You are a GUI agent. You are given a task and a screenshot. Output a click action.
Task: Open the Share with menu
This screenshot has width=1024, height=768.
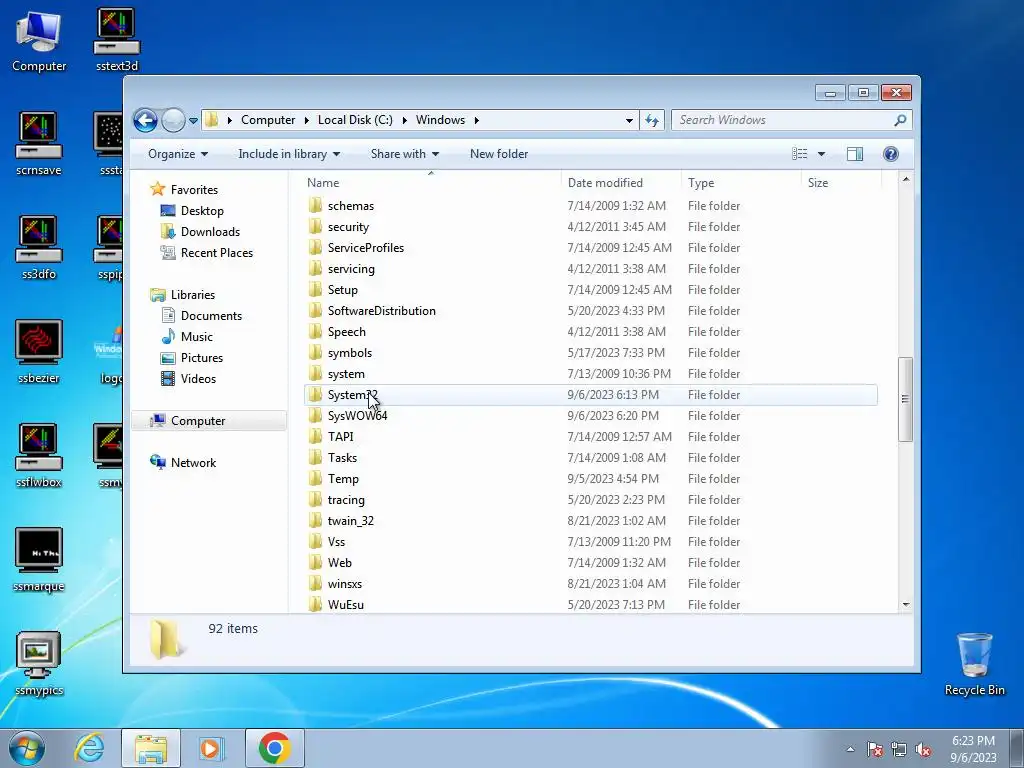pyautogui.click(x=405, y=154)
